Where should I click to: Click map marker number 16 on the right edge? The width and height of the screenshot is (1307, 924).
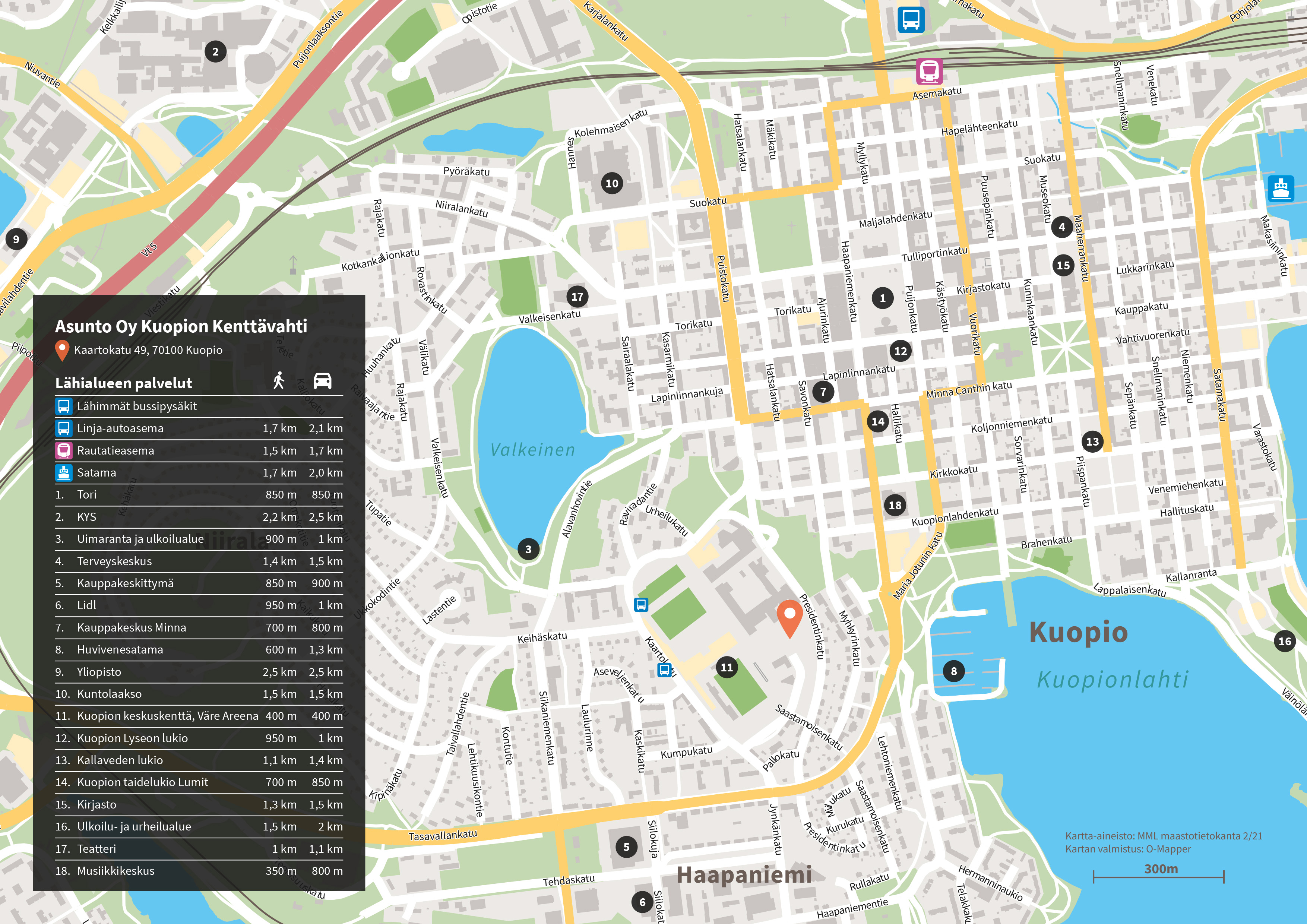click(x=1285, y=642)
